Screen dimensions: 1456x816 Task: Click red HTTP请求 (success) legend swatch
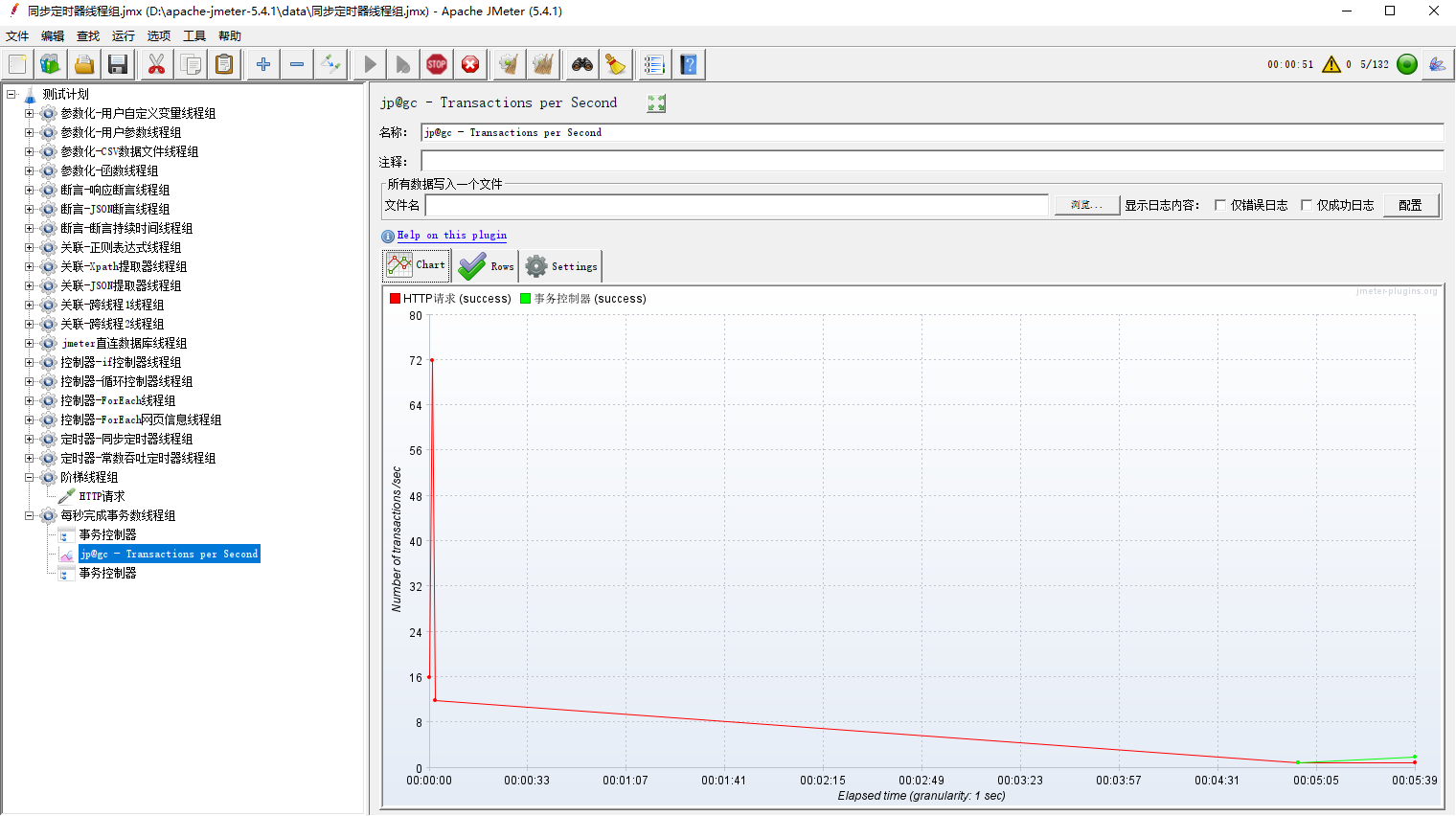[x=395, y=299]
